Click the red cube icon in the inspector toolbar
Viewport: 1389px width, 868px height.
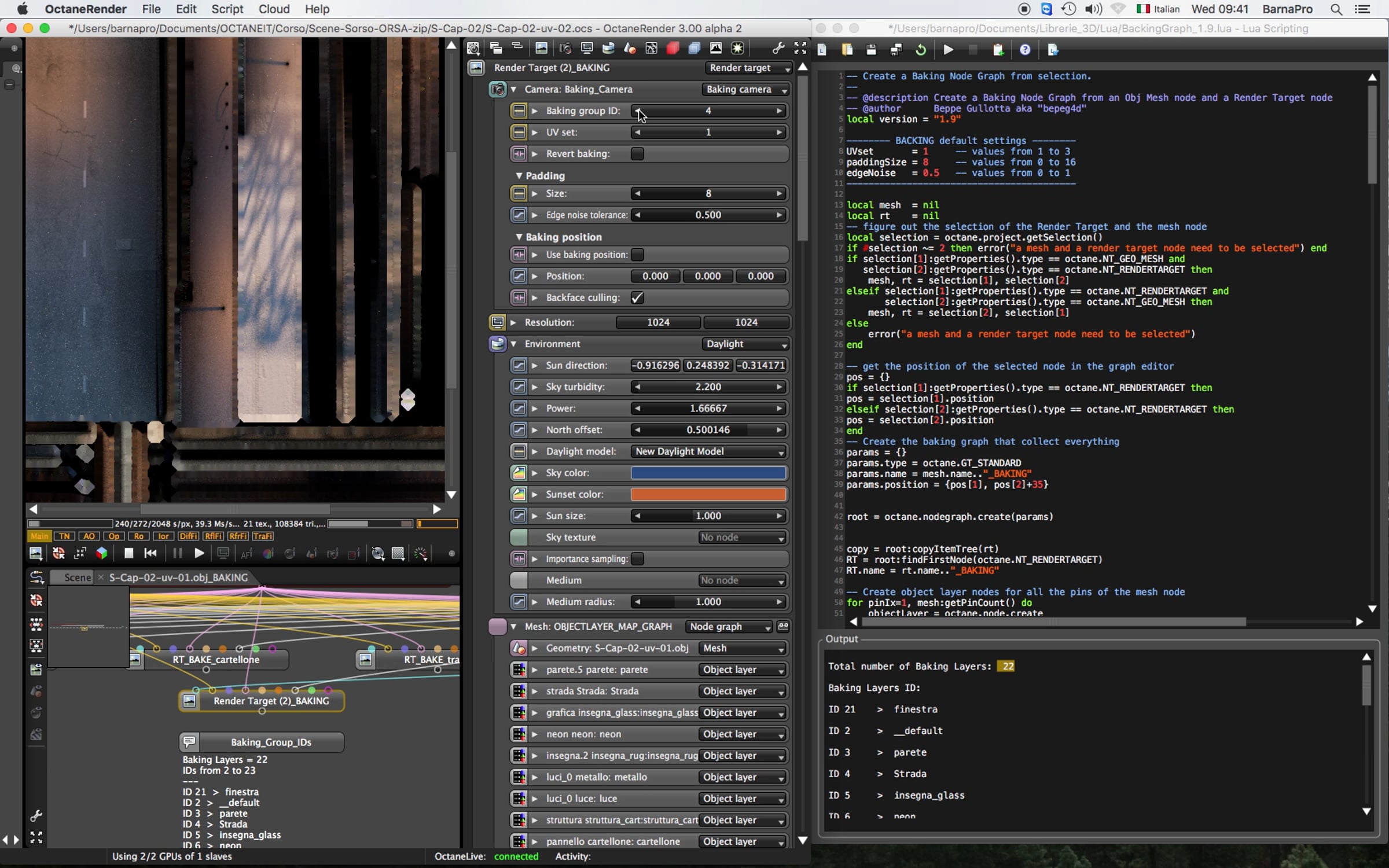673,49
